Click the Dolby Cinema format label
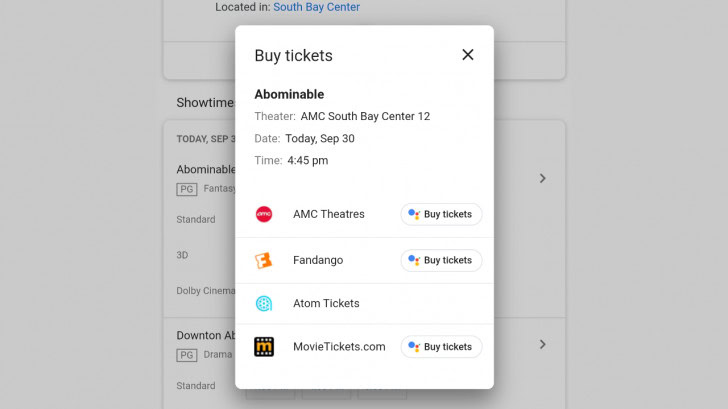This screenshot has height=409, width=728. tap(205, 290)
